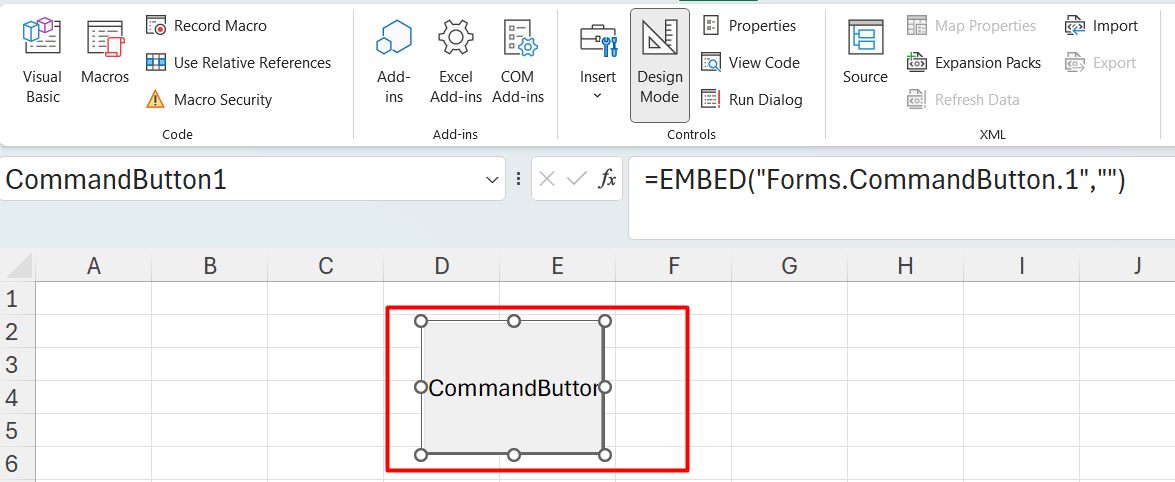Toggle Design Mode off
This screenshot has height=482, width=1175.
pyautogui.click(x=659, y=63)
